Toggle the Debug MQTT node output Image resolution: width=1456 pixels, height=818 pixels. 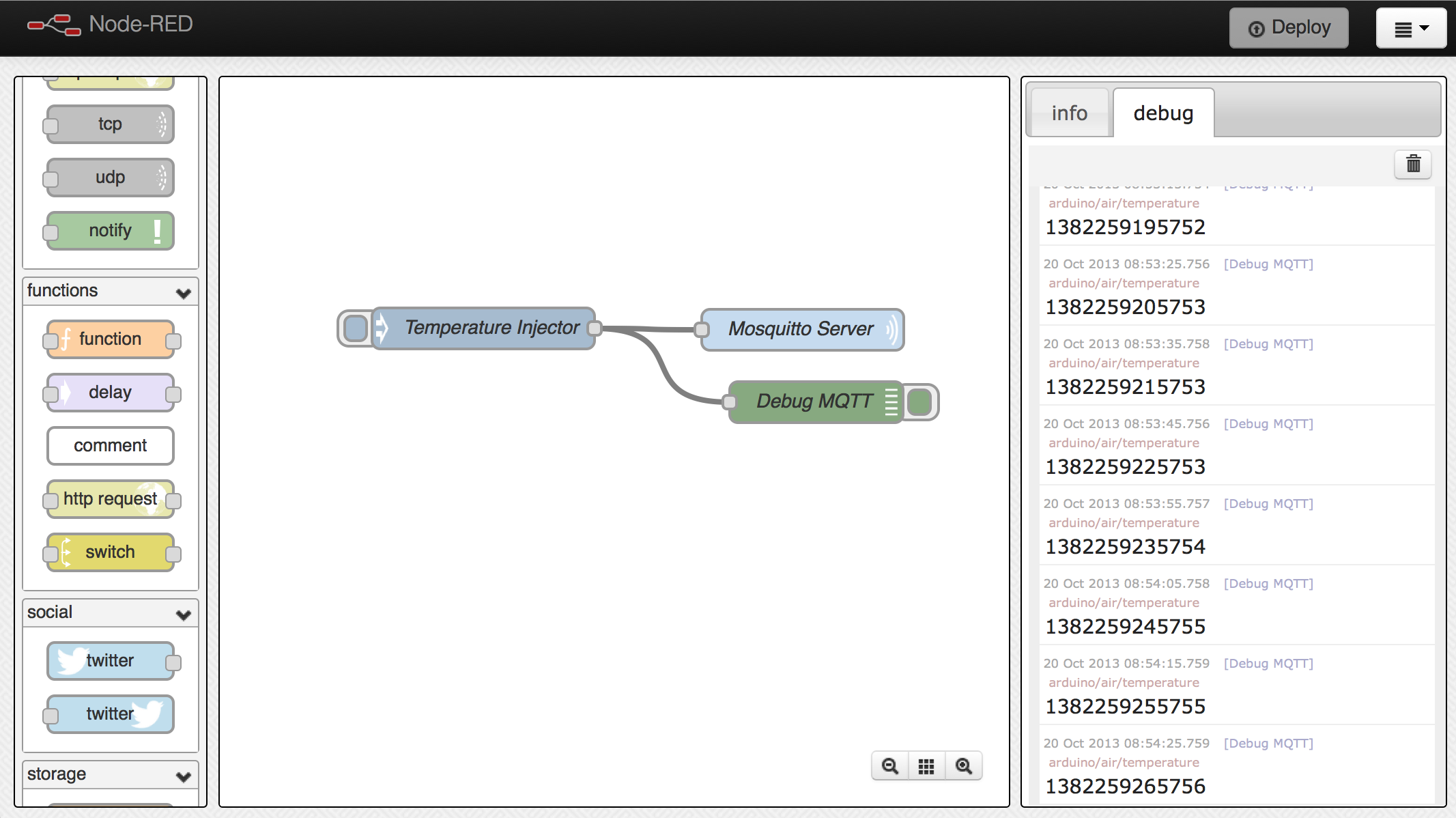(x=919, y=402)
